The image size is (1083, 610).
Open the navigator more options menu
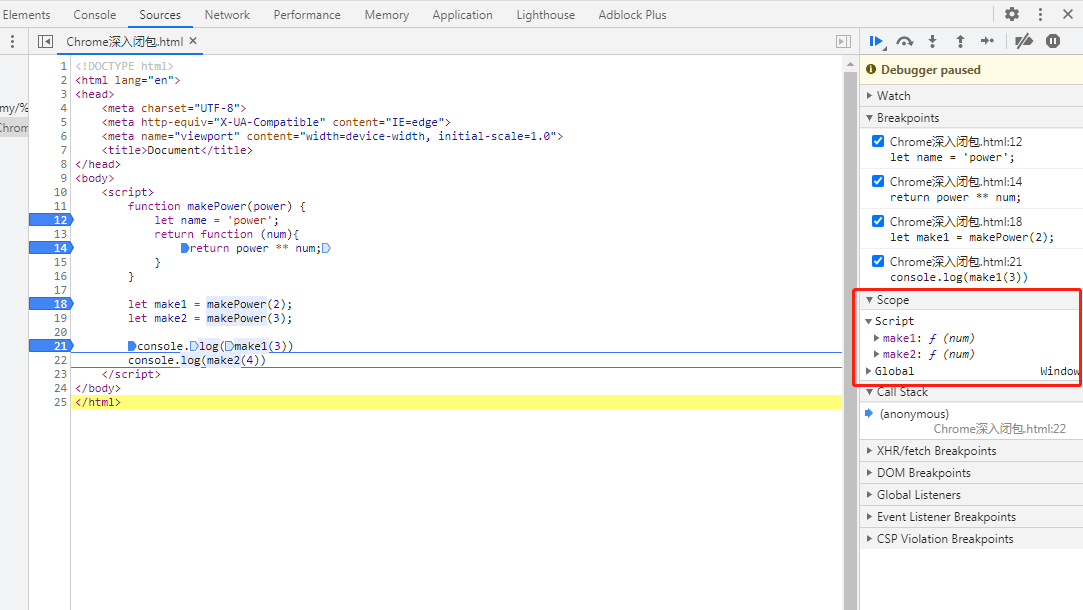coord(12,41)
